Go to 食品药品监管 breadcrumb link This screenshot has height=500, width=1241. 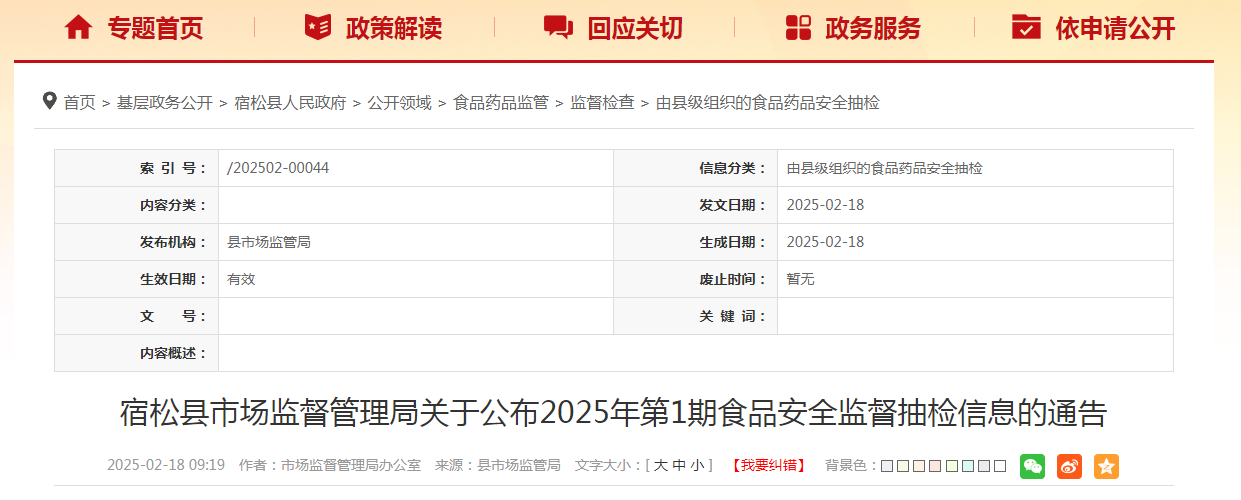[501, 102]
